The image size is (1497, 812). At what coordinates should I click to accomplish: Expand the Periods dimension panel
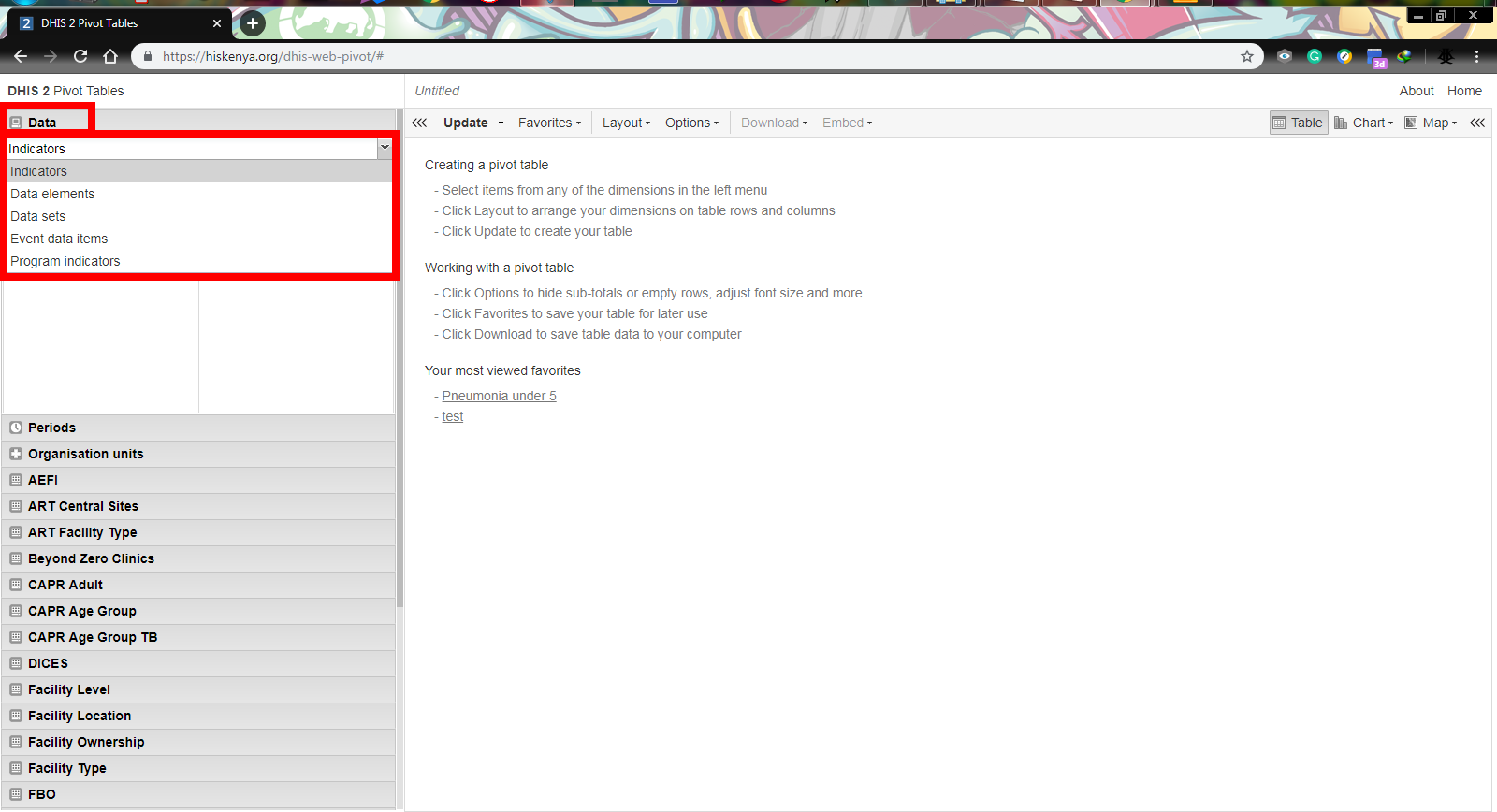[x=52, y=428]
